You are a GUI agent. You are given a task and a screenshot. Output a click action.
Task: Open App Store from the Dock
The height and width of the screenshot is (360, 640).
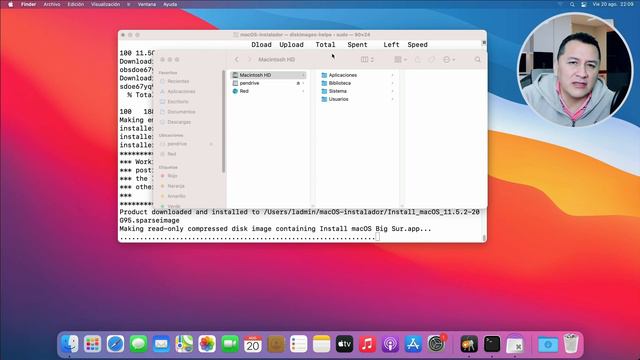pyautogui.click(x=413, y=344)
